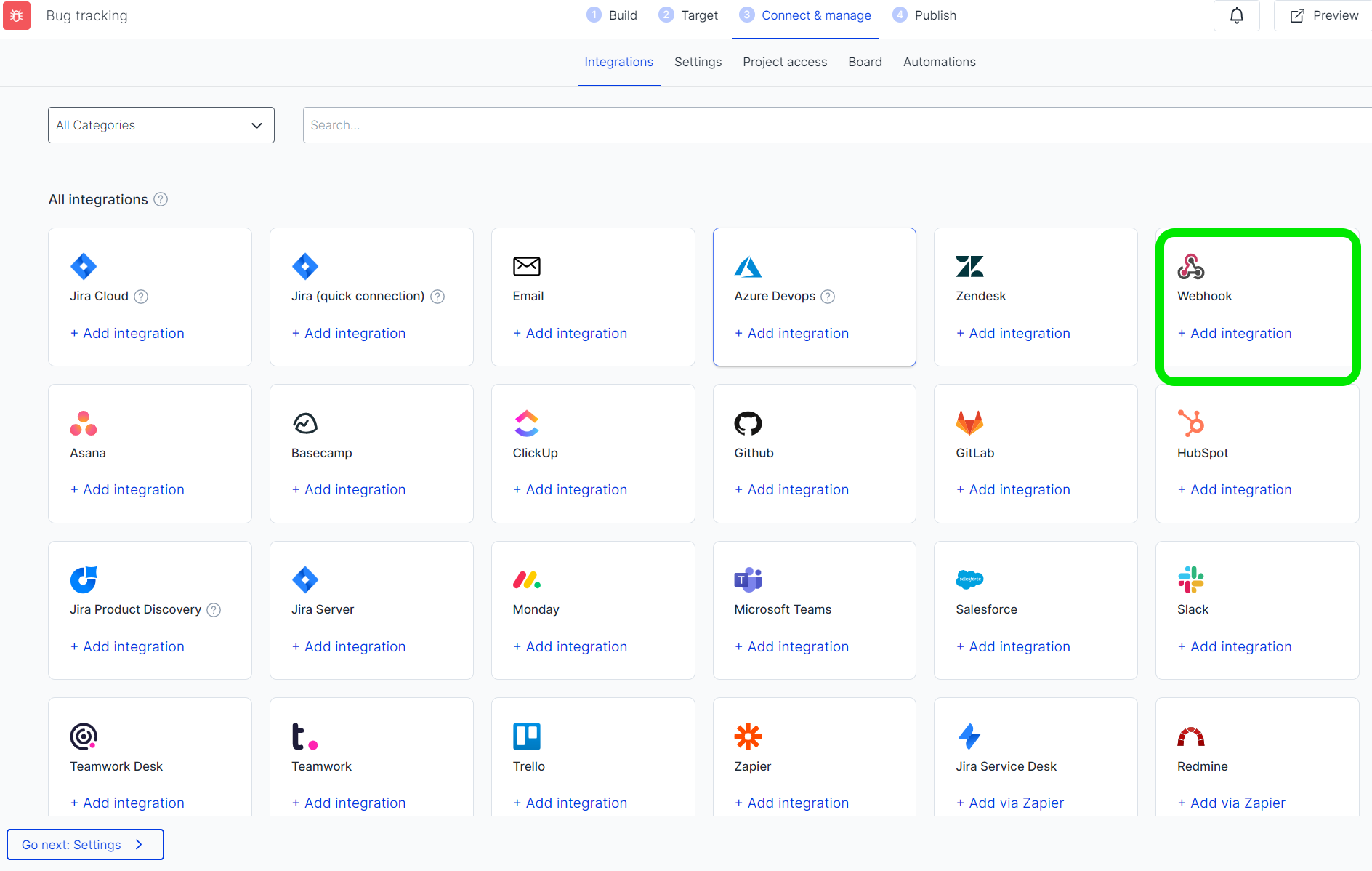Screen dimensions: 1372x871
Task: Add integration for Salesforce
Action: pos(1013,646)
